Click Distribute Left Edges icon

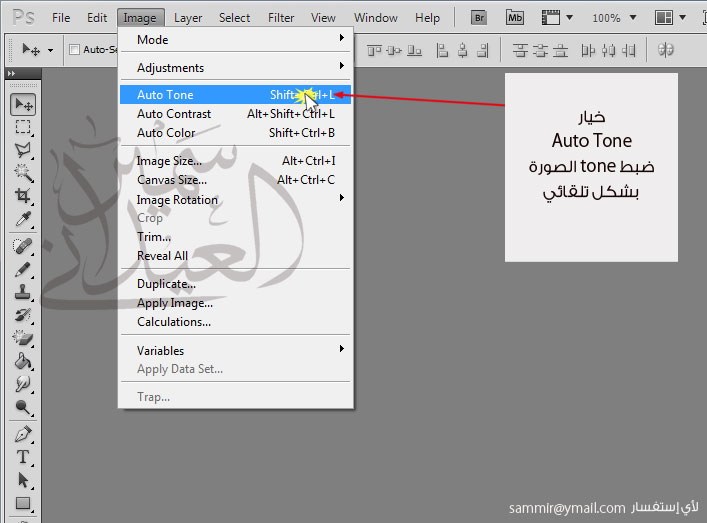click(x=588, y=50)
